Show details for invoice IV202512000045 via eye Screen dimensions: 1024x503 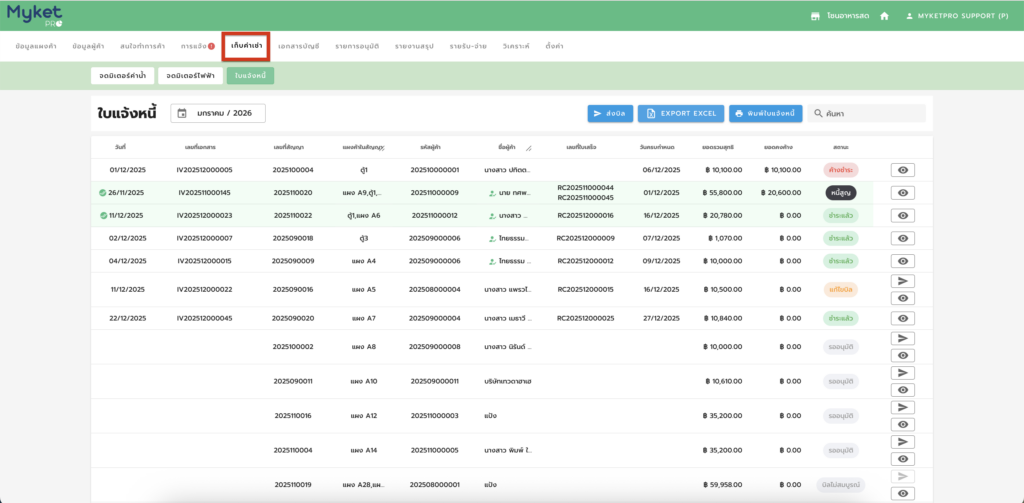click(x=902, y=319)
